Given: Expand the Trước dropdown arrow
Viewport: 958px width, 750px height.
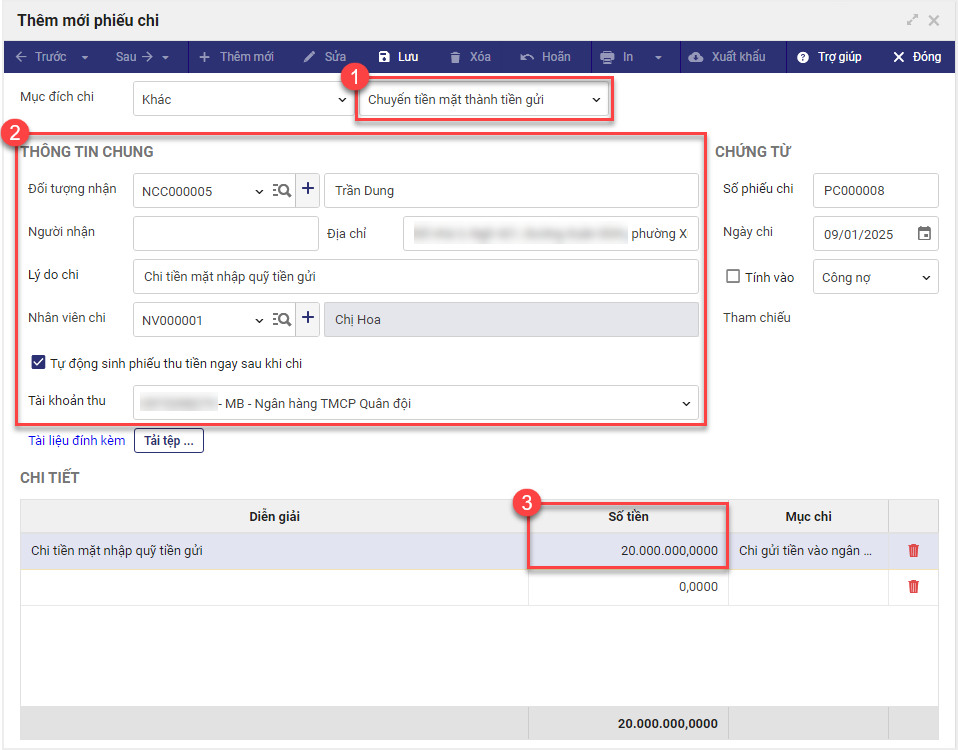Looking at the screenshot, I should [85, 57].
